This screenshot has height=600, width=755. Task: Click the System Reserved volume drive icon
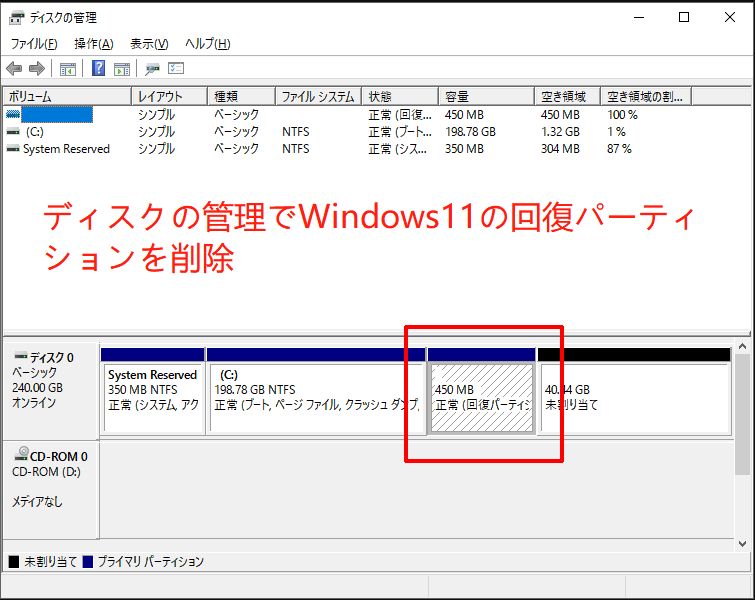(13, 149)
